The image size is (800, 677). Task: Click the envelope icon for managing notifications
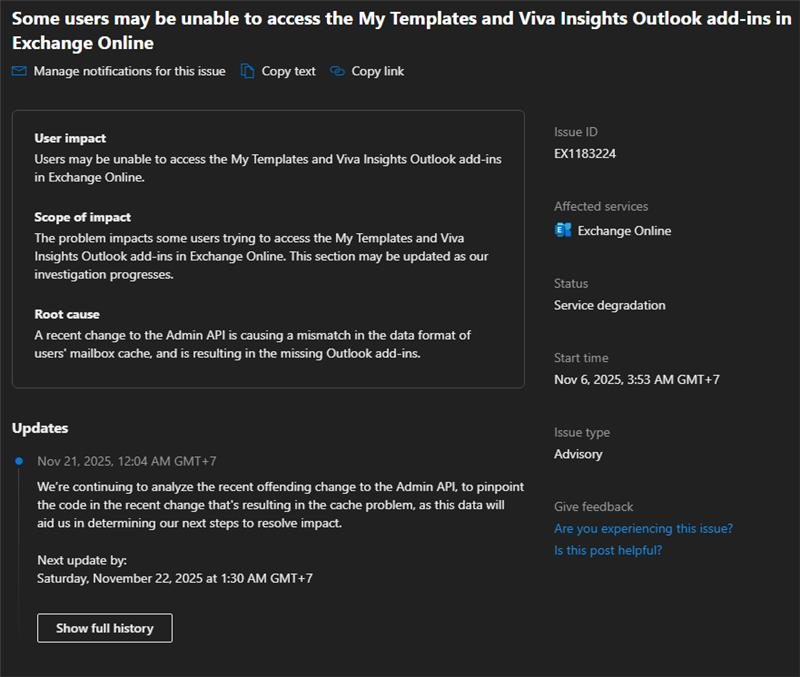[x=19, y=71]
